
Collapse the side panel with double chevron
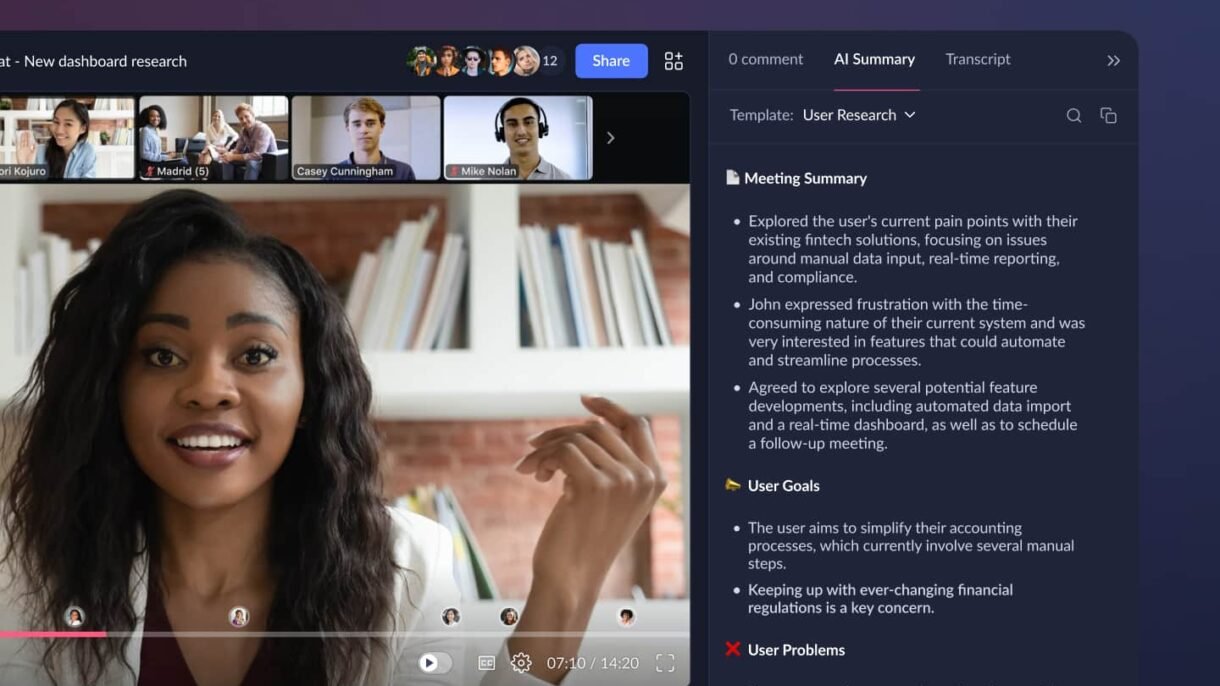click(x=1114, y=61)
